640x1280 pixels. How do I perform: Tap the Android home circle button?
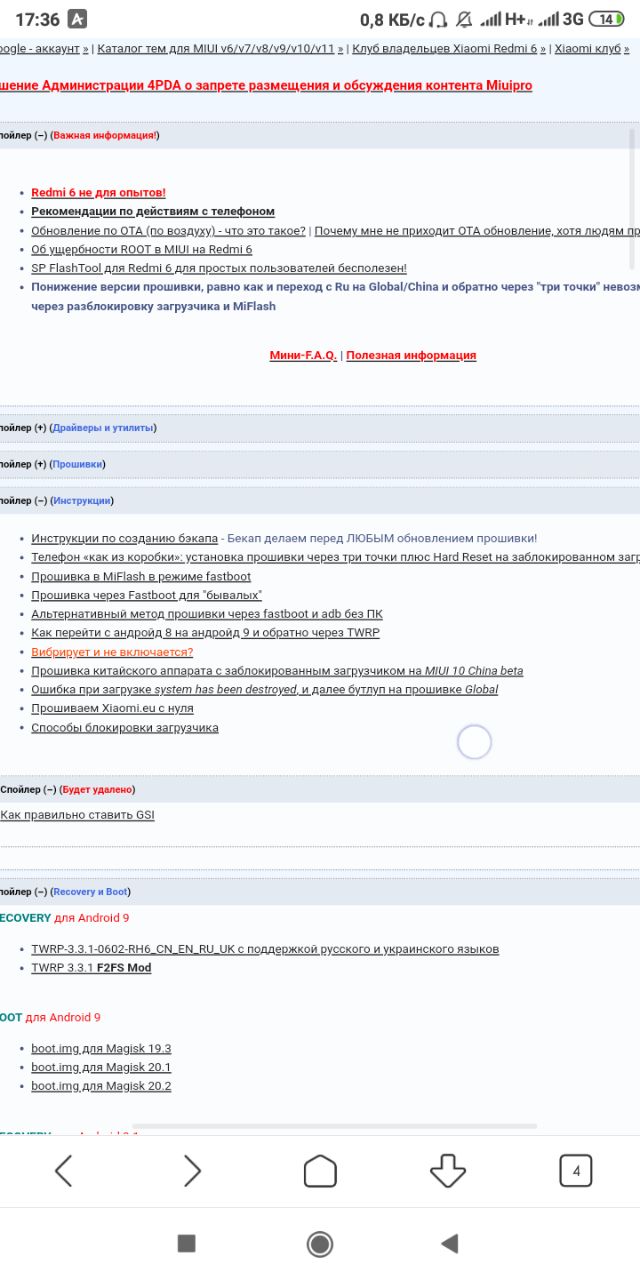(x=320, y=1243)
